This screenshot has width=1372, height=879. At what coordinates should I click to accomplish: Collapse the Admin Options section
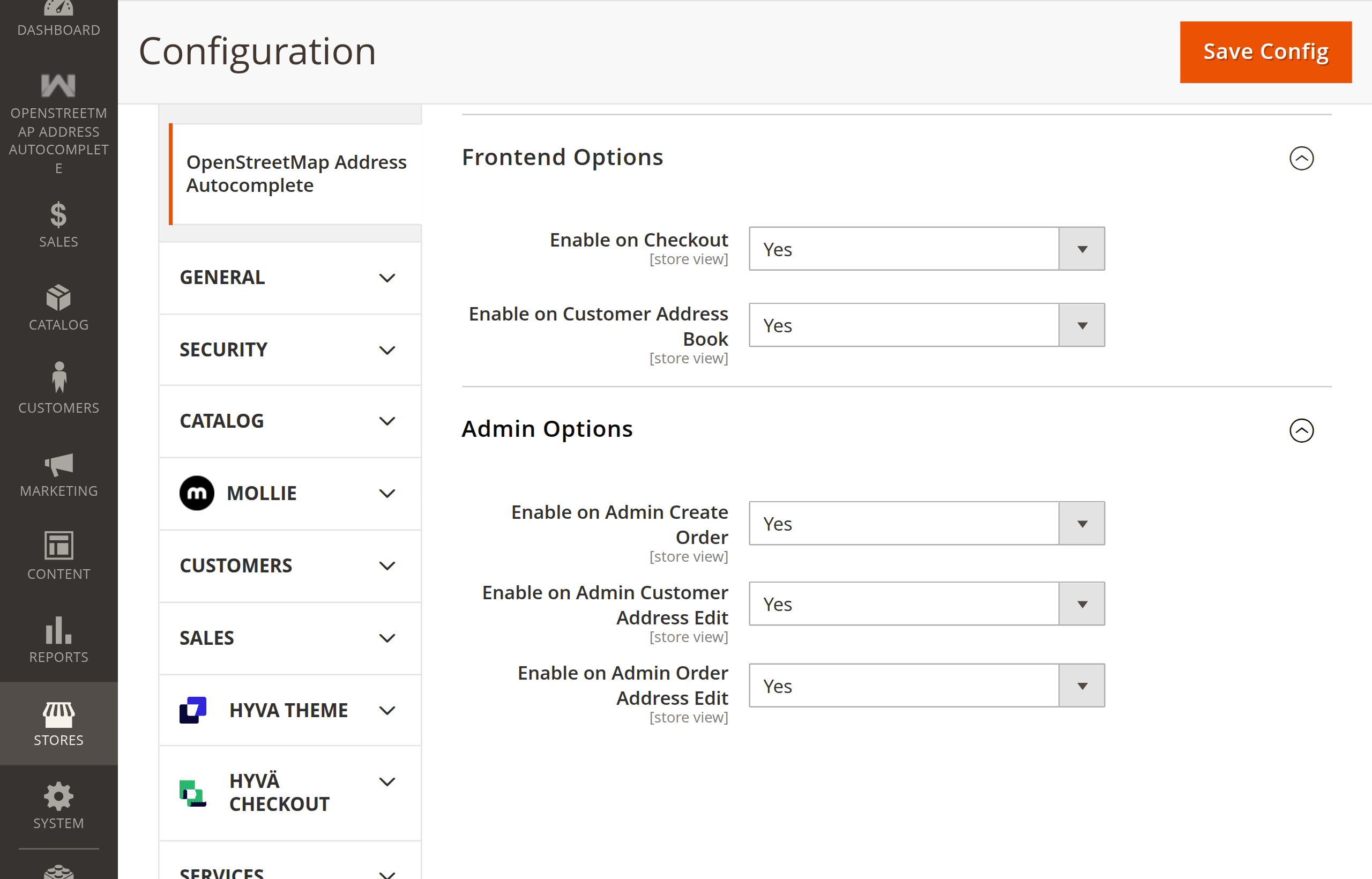pyautogui.click(x=1301, y=430)
